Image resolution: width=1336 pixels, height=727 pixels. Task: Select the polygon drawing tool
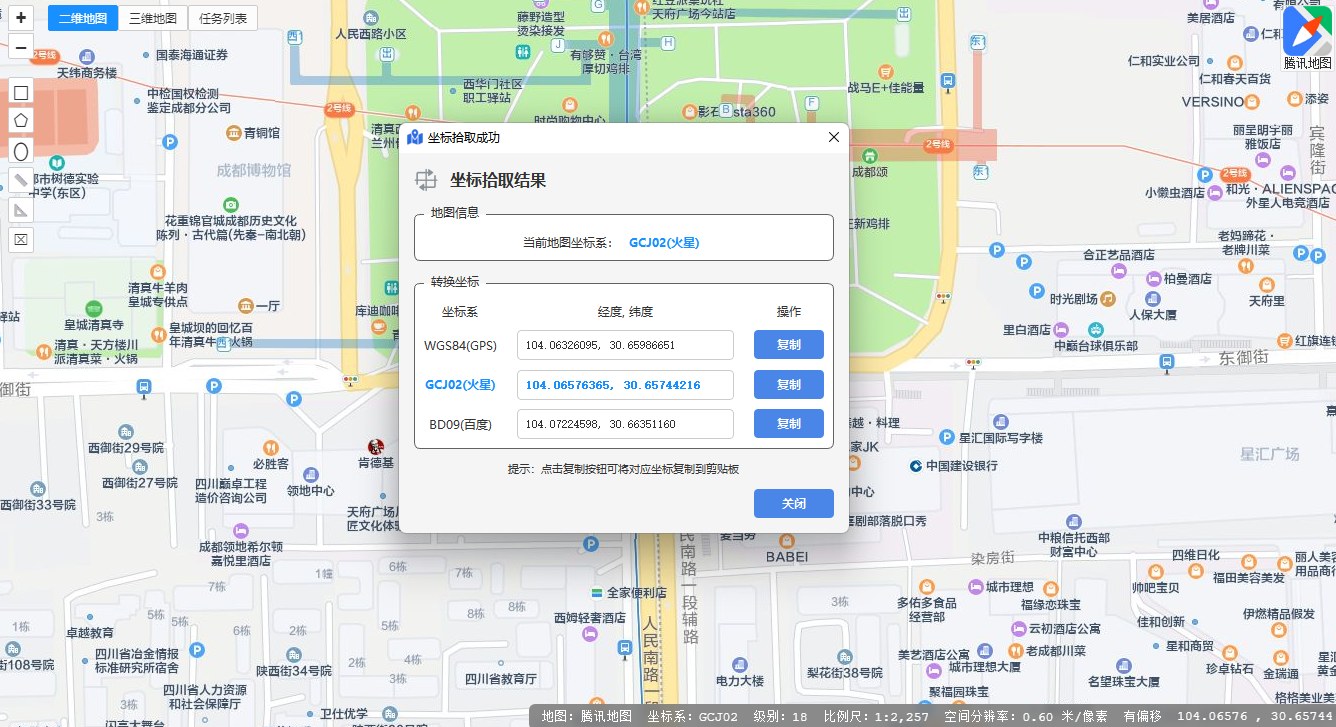pyautogui.click(x=21, y=121)
